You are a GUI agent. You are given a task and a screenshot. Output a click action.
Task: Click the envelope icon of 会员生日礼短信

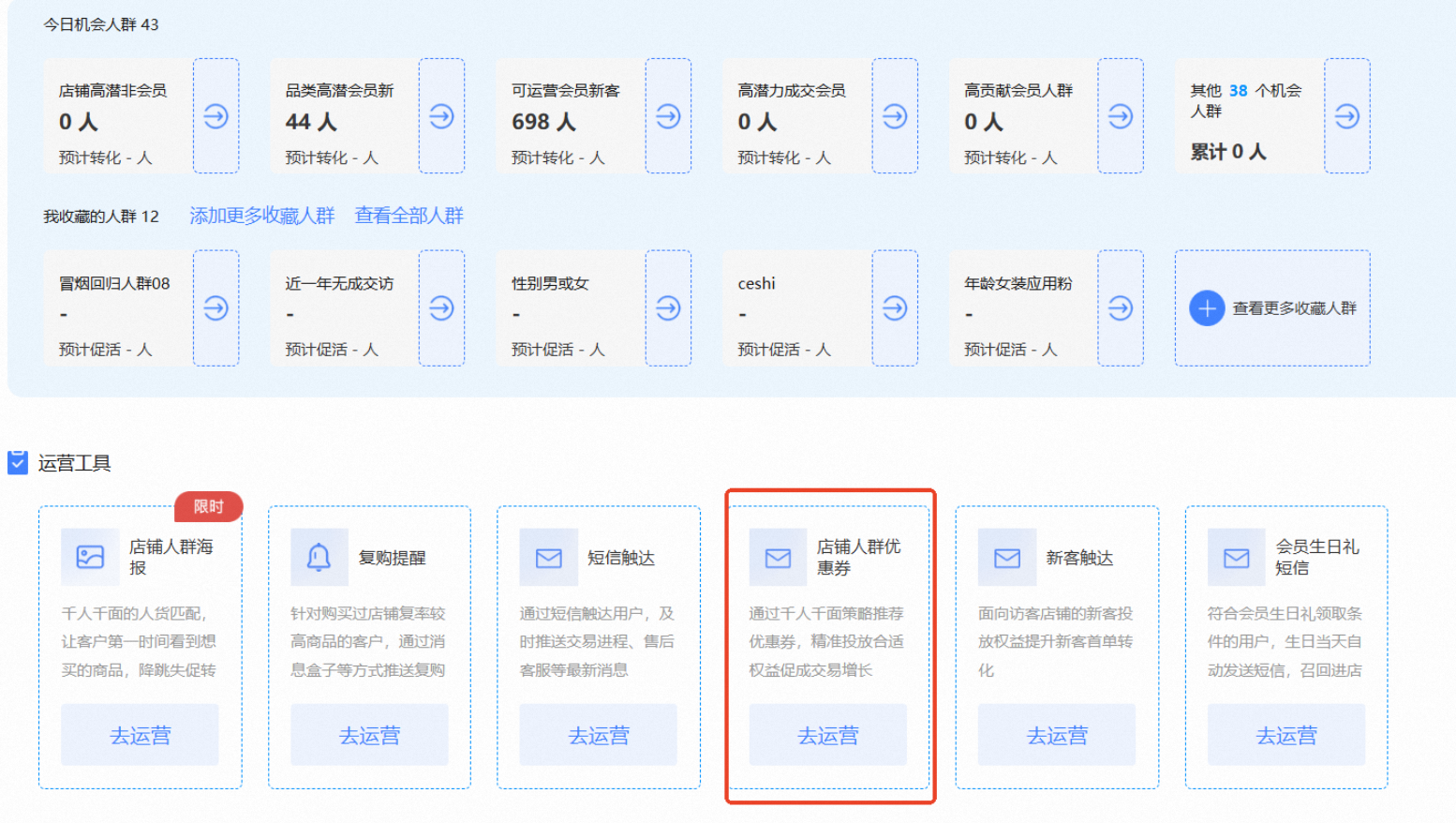click(x=1236, y=557)
